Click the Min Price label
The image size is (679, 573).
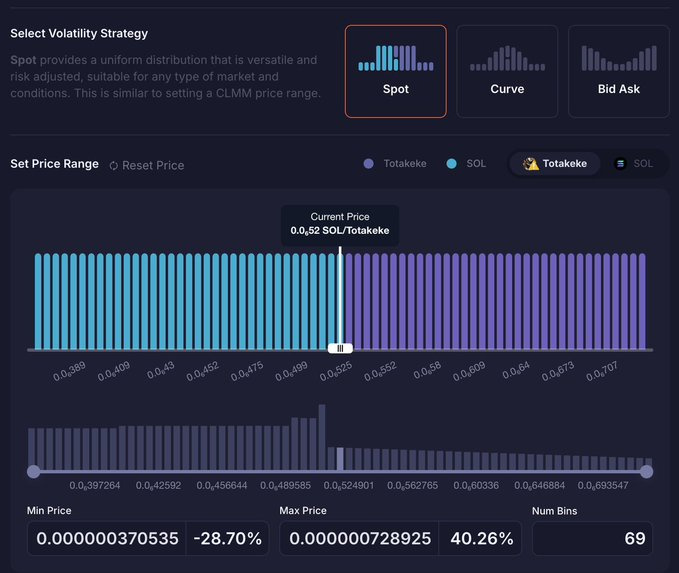(x=49, y=511)
